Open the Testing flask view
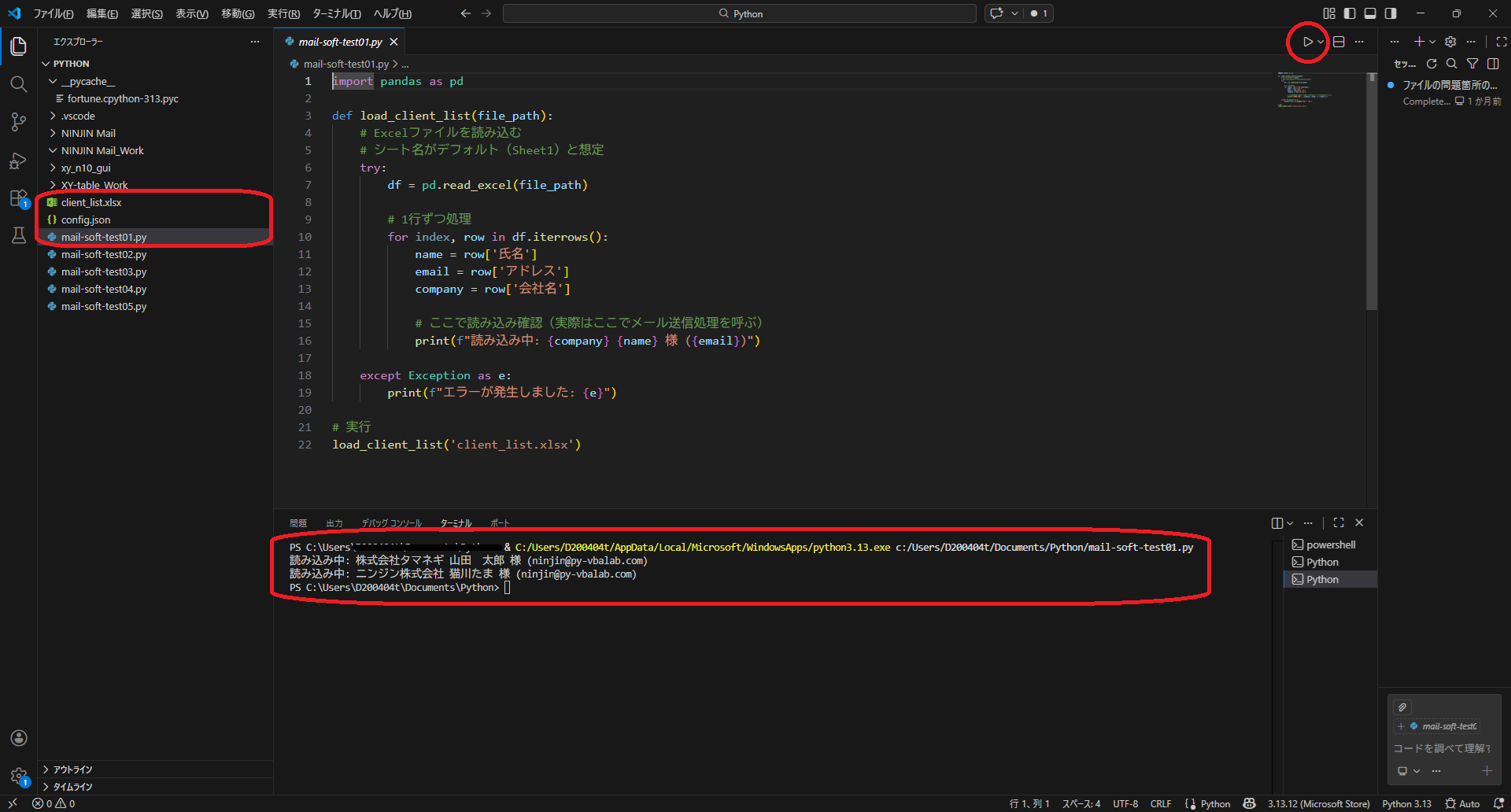The image size is (1511, 812). (18, 235)
